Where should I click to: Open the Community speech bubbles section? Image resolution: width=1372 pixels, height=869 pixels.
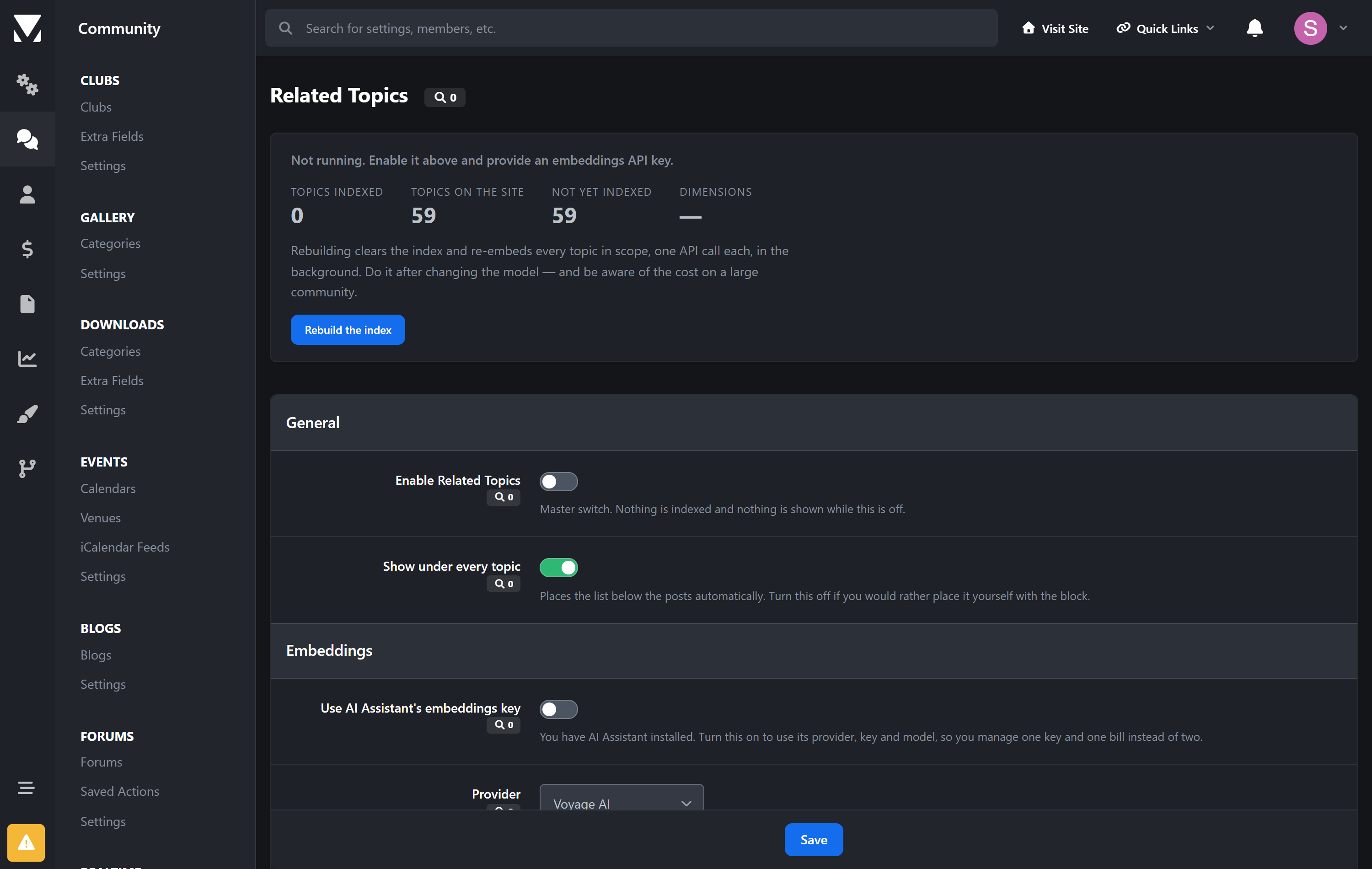click(27, 139)
